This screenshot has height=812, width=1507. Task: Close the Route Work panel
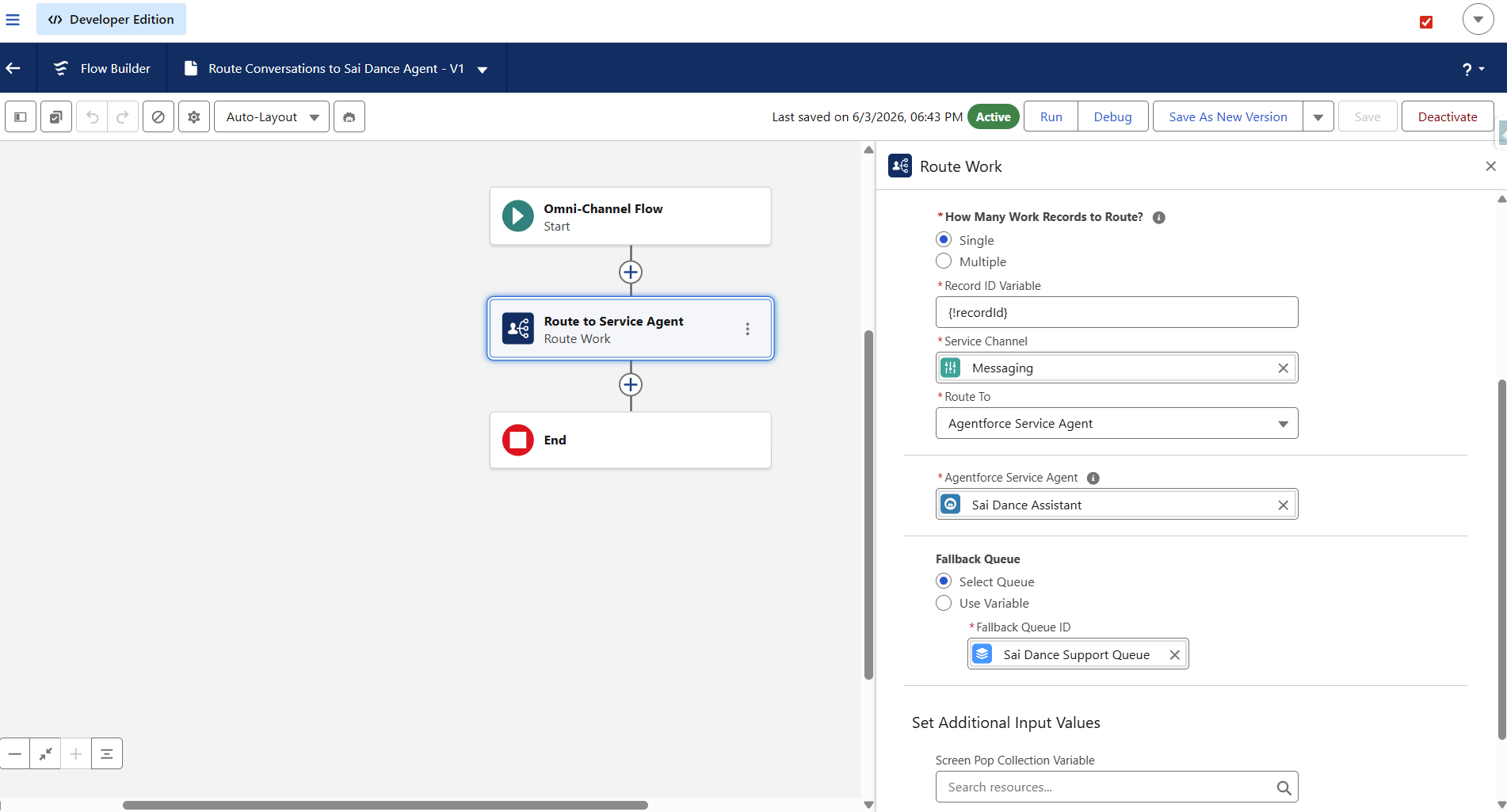(1490, 166)
